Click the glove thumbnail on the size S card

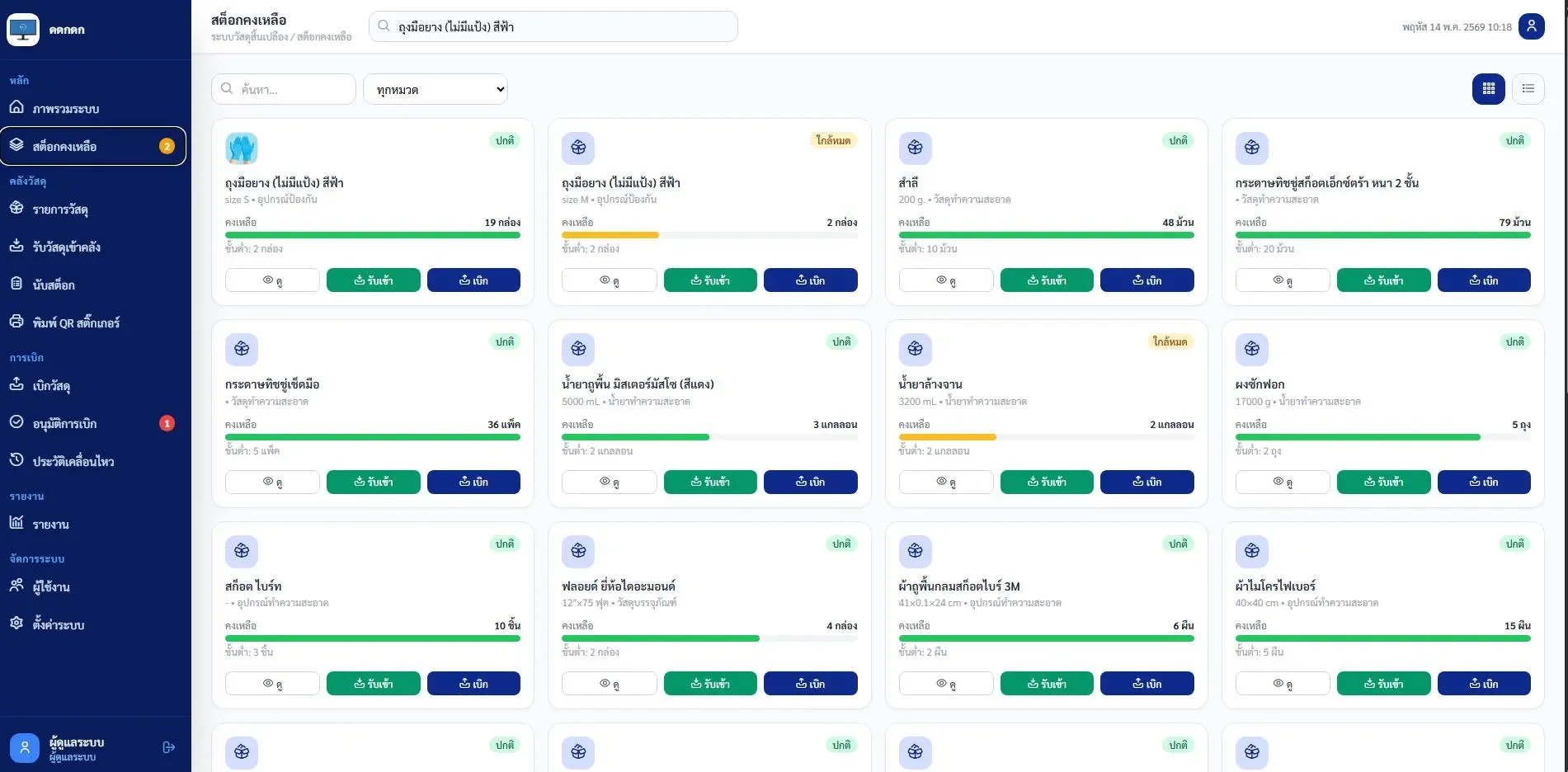click(x=242, y=148)
